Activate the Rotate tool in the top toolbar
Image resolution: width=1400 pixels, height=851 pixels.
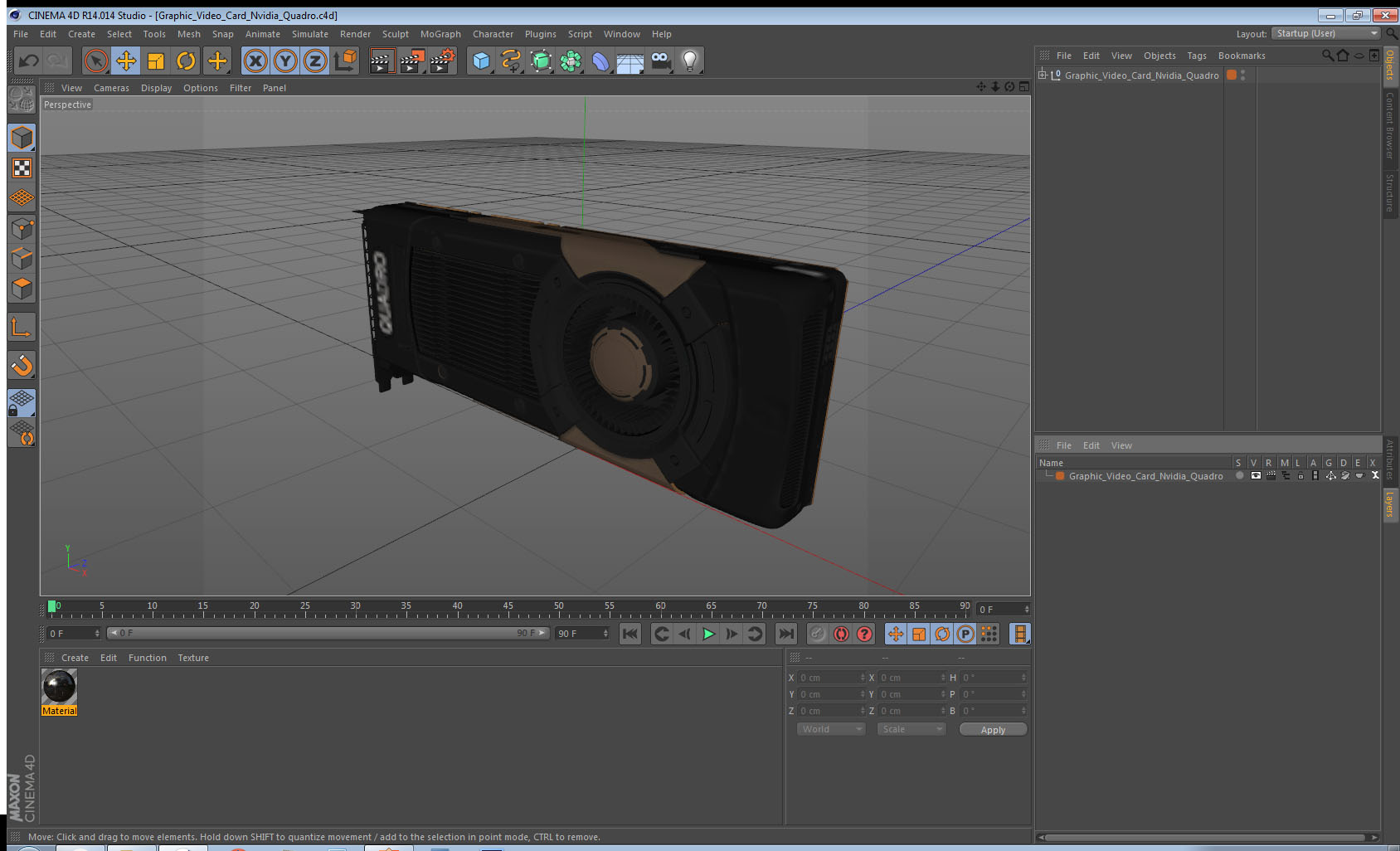(186, 61)
